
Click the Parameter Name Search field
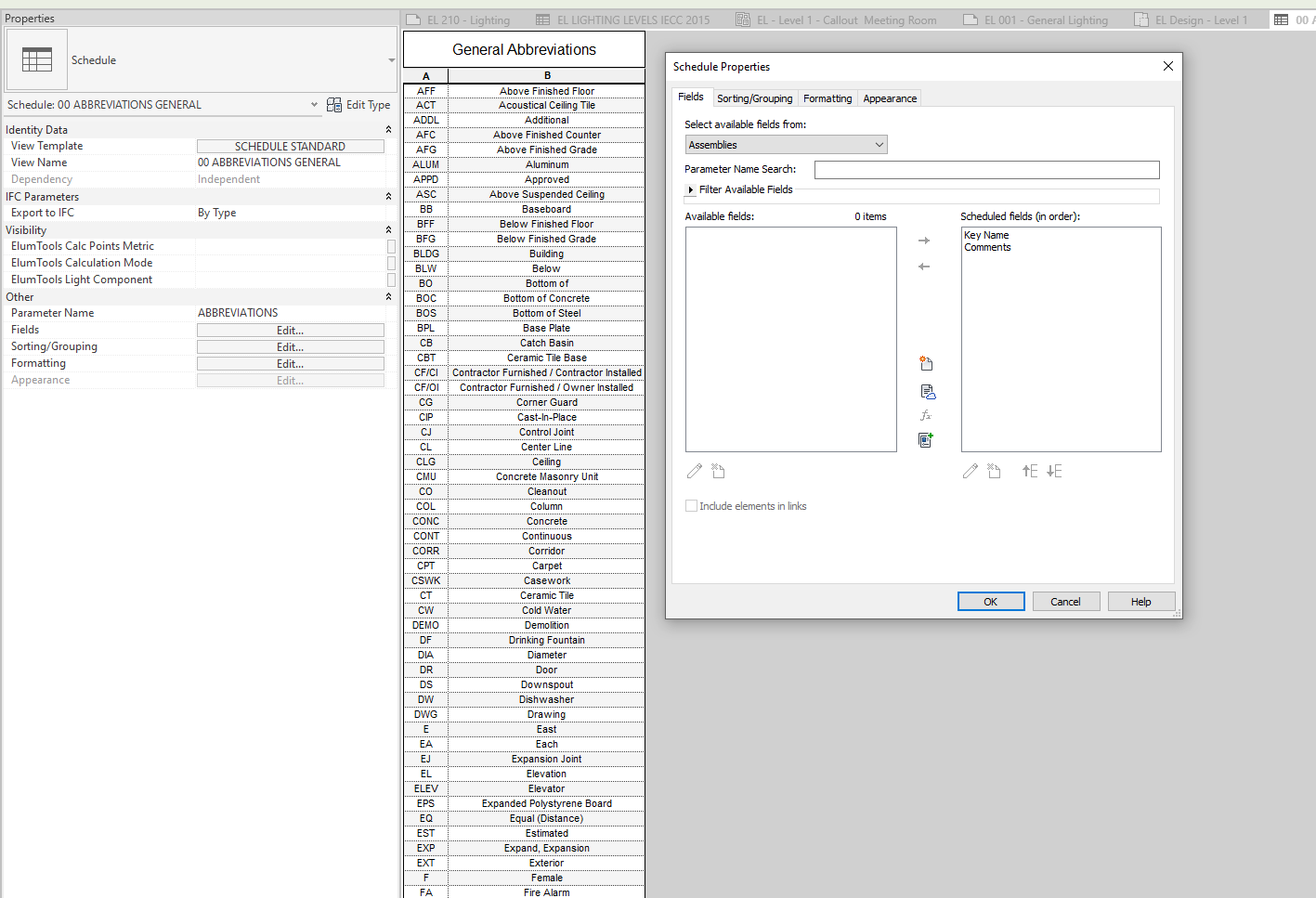(x=987, y=170)
